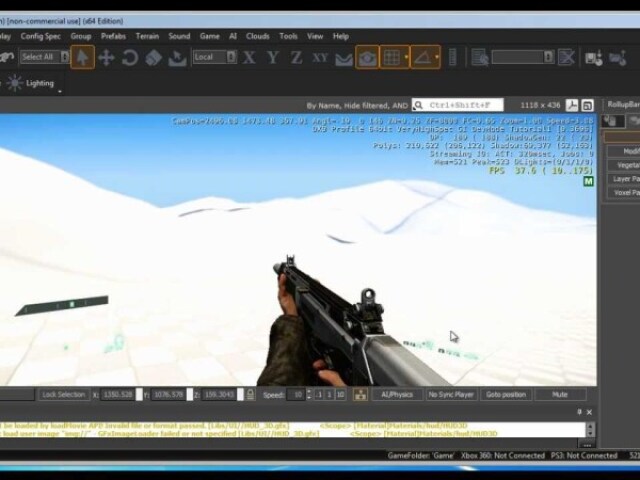This screenshot has width=640, height=480.
Task: Set camera speed to 10 preset
Action: point(340,395)
